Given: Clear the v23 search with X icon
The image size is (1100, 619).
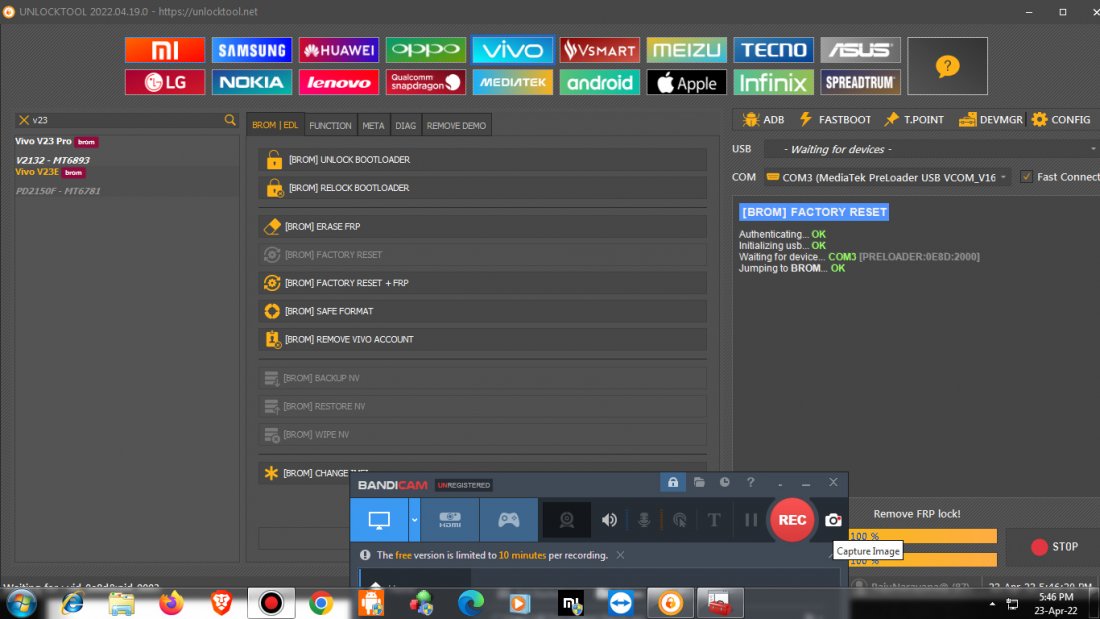Looking at the screenshot, I should (x=23, y=120).
